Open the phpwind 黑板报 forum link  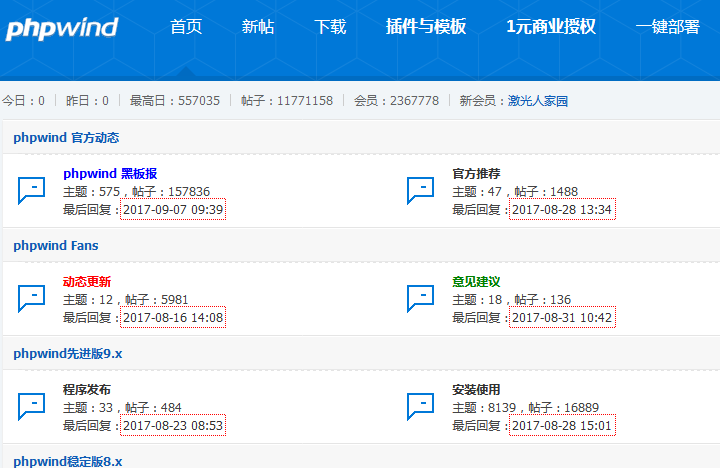pos(110,174)
